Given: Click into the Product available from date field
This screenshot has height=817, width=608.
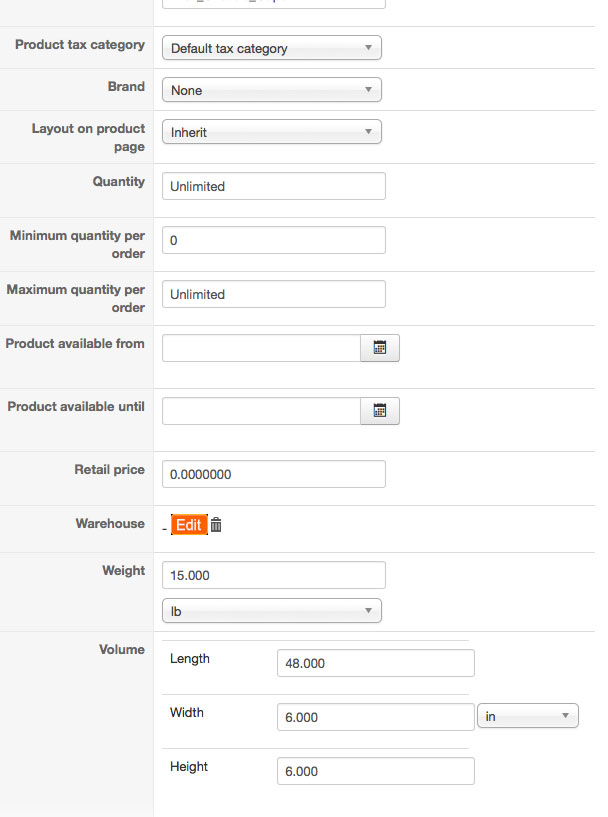Looking at the screenshot, I should tap(261, 348).
